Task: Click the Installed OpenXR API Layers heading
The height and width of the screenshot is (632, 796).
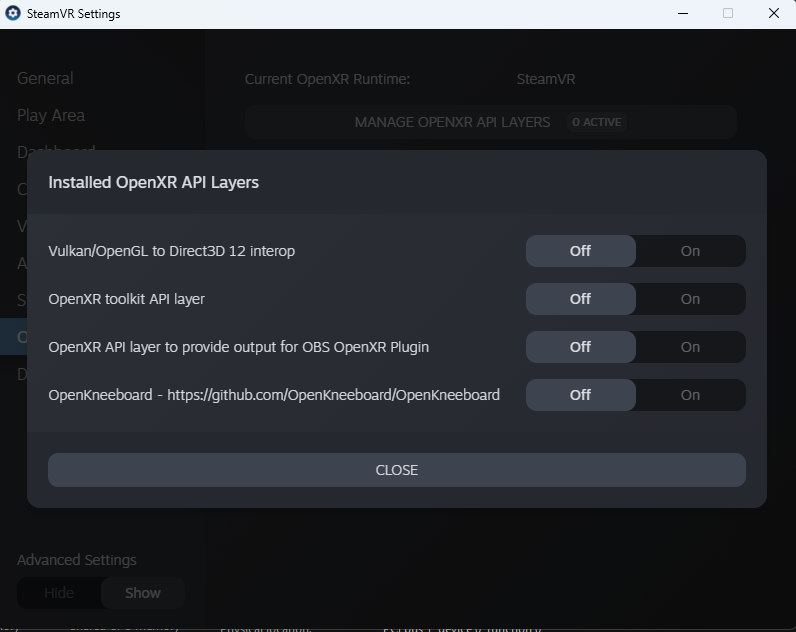Action: coord(154,182)
